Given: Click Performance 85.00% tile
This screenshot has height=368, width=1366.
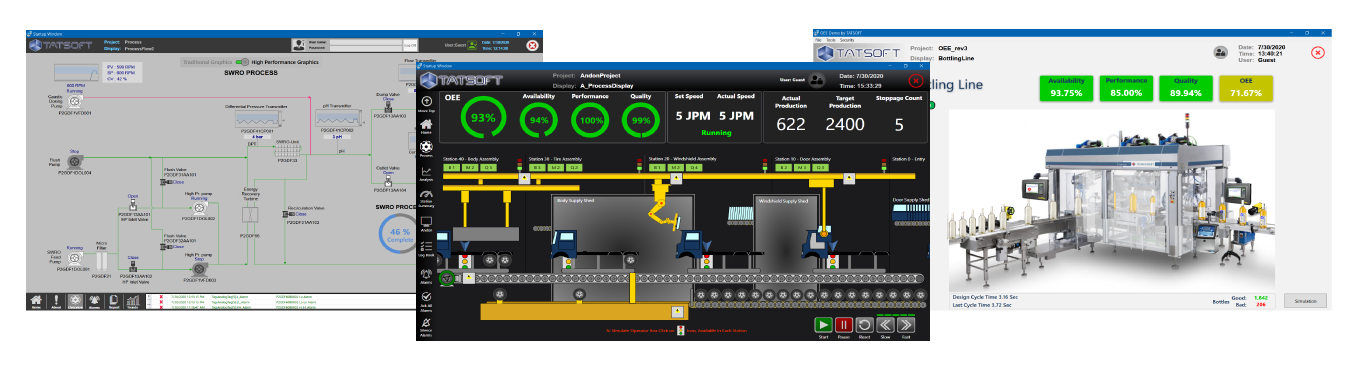Looking at the screenshot, I should pos(1125,87).
